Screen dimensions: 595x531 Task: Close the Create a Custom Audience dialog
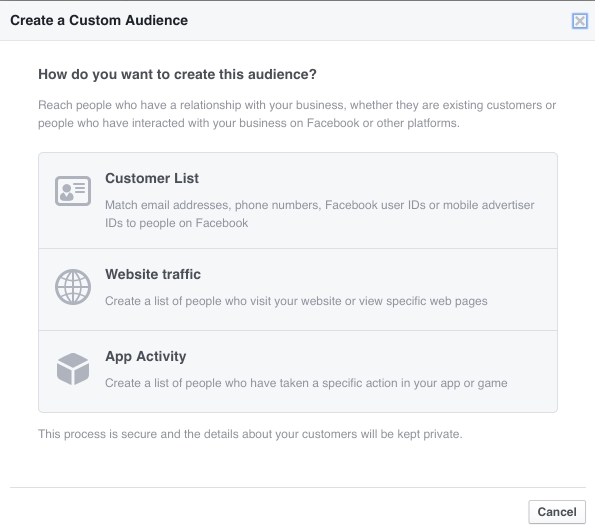[x=579, y=21]
